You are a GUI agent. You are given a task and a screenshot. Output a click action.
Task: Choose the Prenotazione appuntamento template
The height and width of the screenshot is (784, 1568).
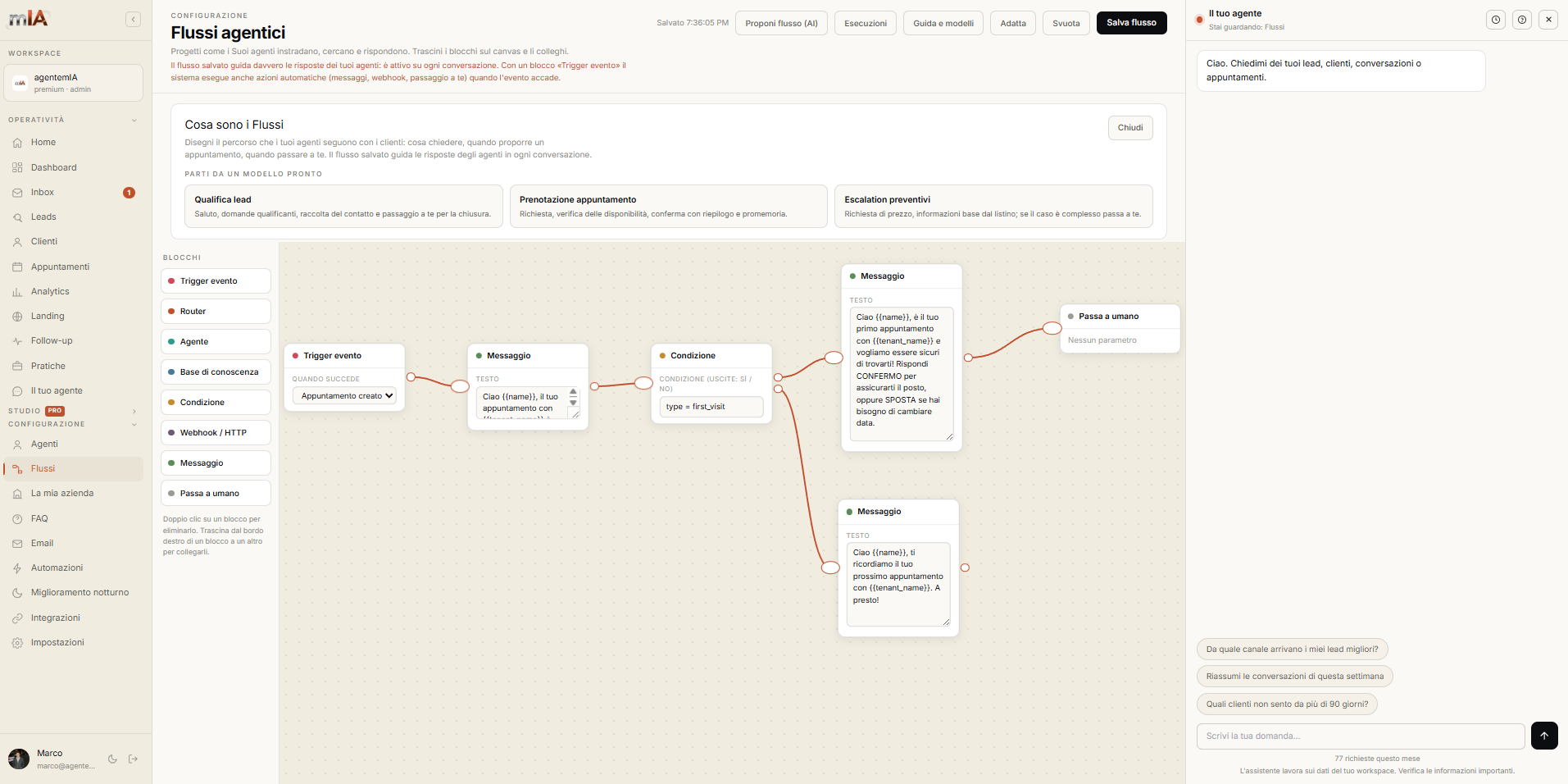coord(668,206)
